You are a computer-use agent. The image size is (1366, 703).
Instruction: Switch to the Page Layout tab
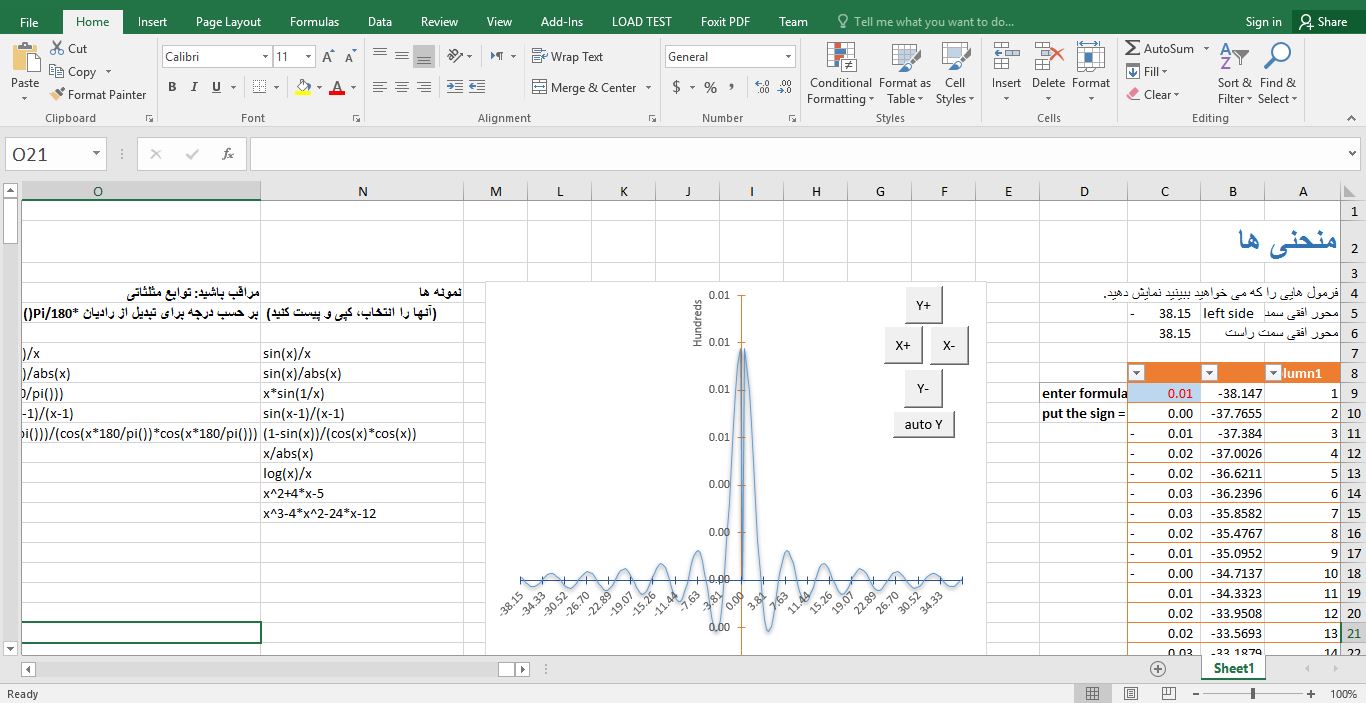228,22
